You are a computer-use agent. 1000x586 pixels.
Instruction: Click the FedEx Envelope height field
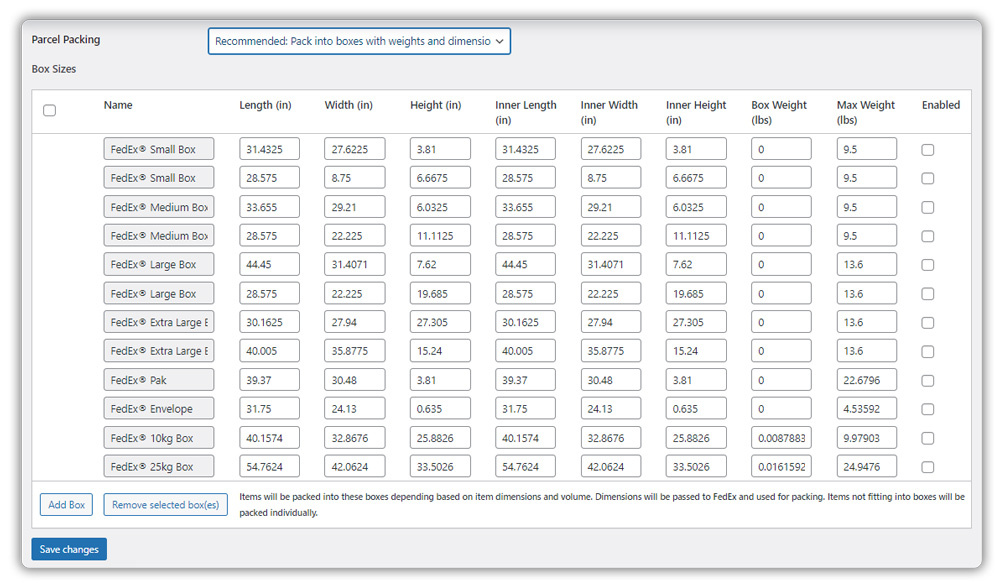click(x=439, y=409)
